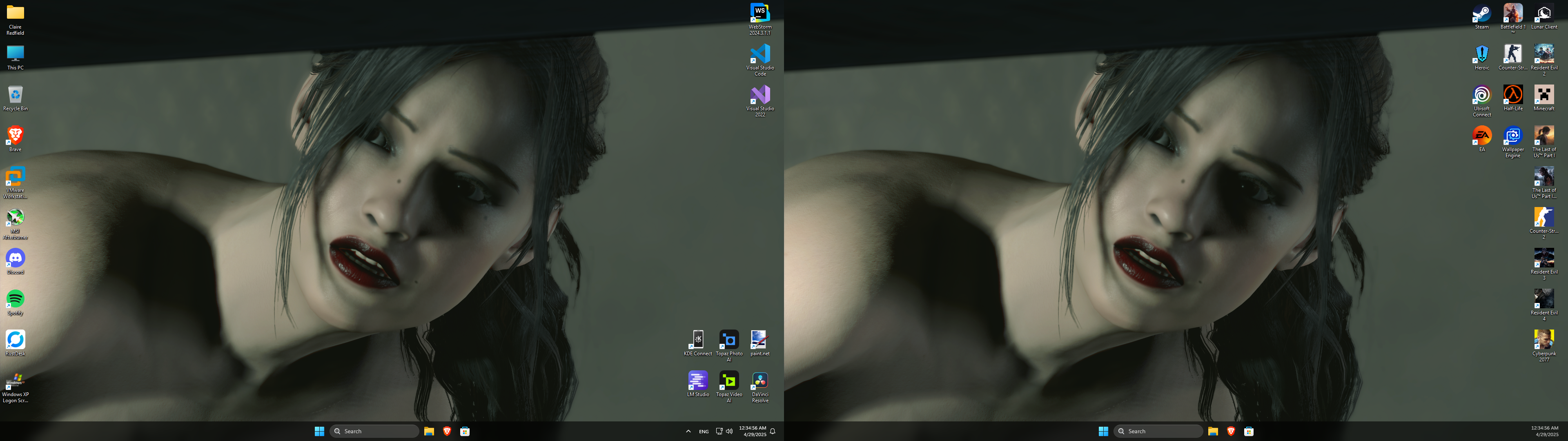Image resolution: width=1568 pixels, height=441 pixels.
Task: Select Topaz Video AI shortcut
Action: click(x=728, y=387)
